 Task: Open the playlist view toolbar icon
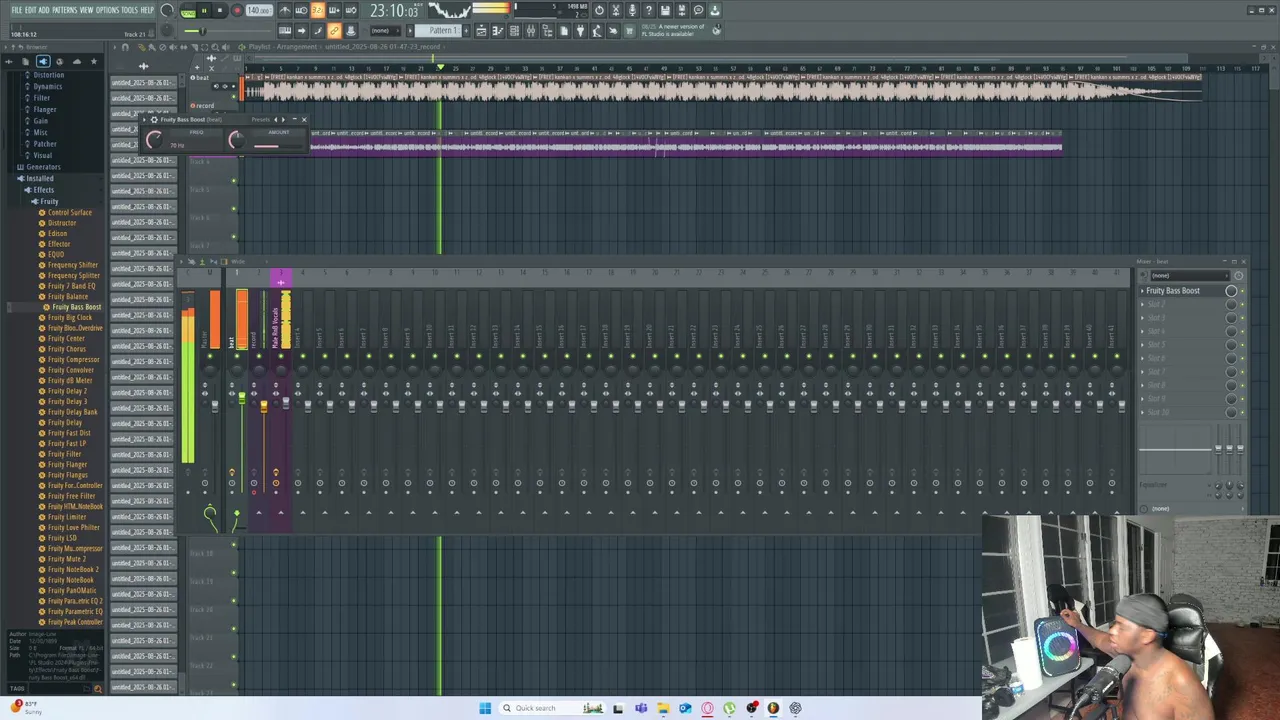coord(481,30)
